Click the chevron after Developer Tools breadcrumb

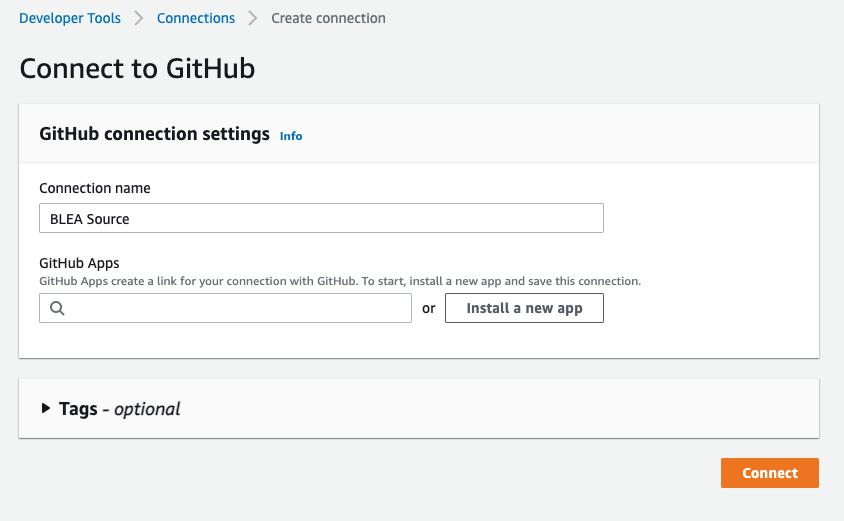pyautogui.click(x=139, y=18)
